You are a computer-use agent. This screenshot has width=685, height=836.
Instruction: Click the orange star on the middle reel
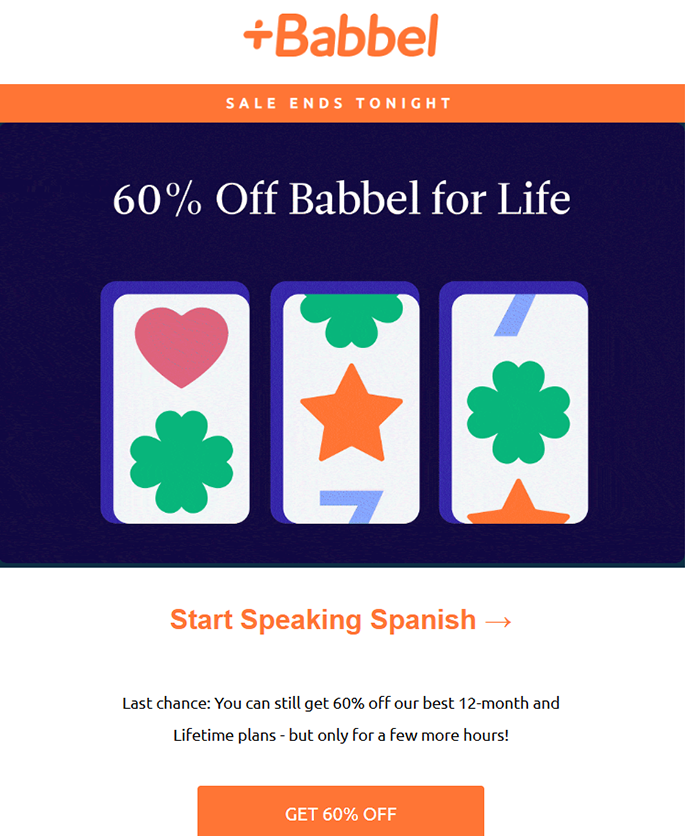pyautogui.click(x=351, y=413)
